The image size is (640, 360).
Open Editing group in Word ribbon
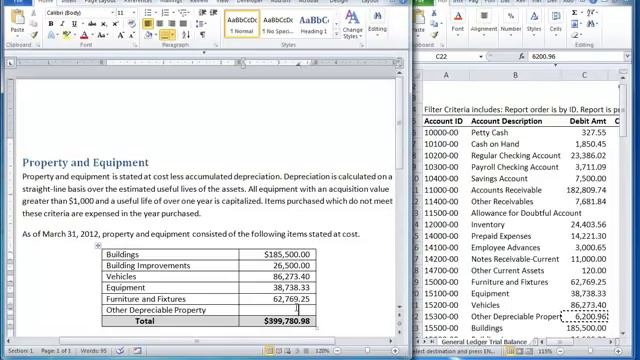(x=377, y=23)
